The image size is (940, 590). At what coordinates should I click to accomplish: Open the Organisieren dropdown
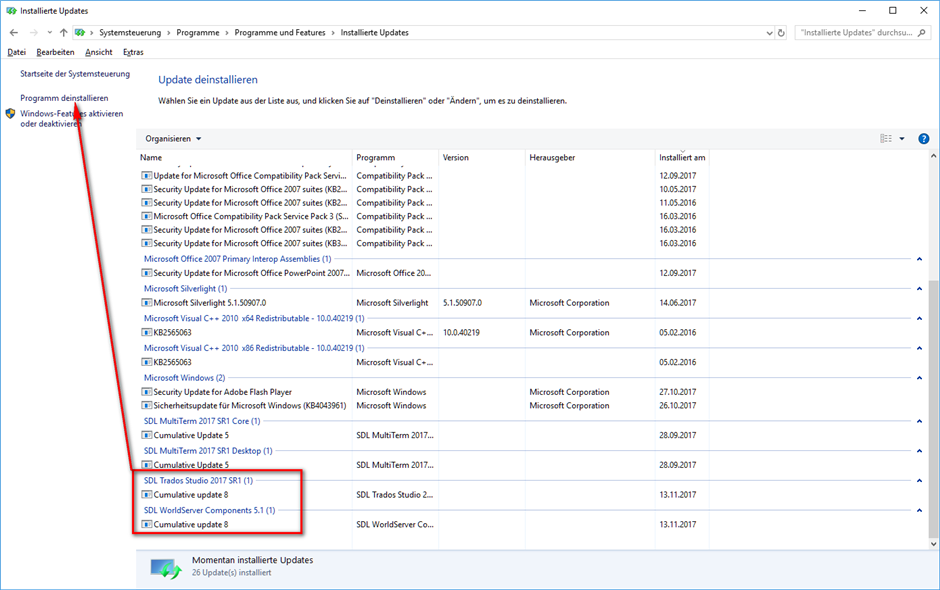click(x=173, y=139)
